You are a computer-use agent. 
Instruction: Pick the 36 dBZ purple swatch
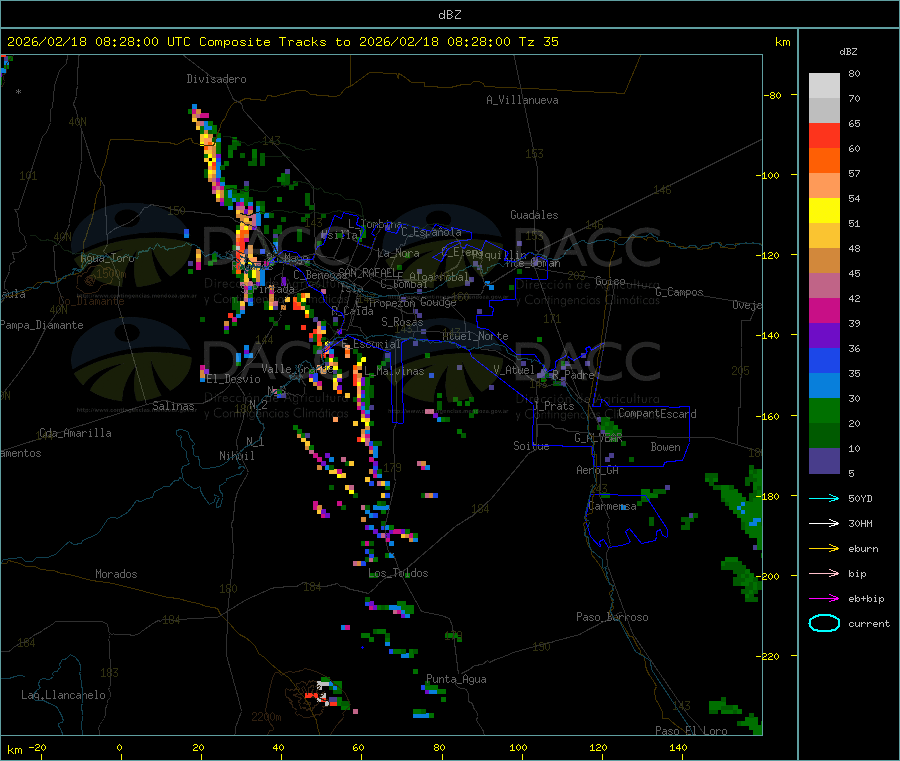824,336
